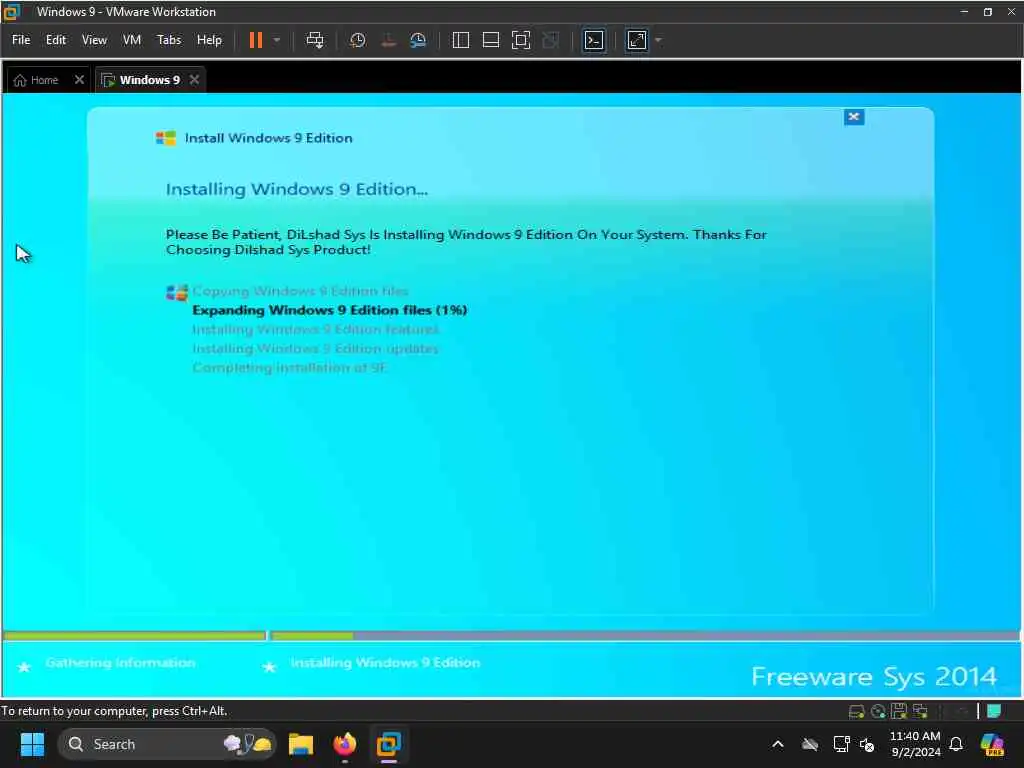The height and width of the screenshot is (768, 1024).
Task: Click Installing Windows 9 Edition heading
Action: (296, 189)
